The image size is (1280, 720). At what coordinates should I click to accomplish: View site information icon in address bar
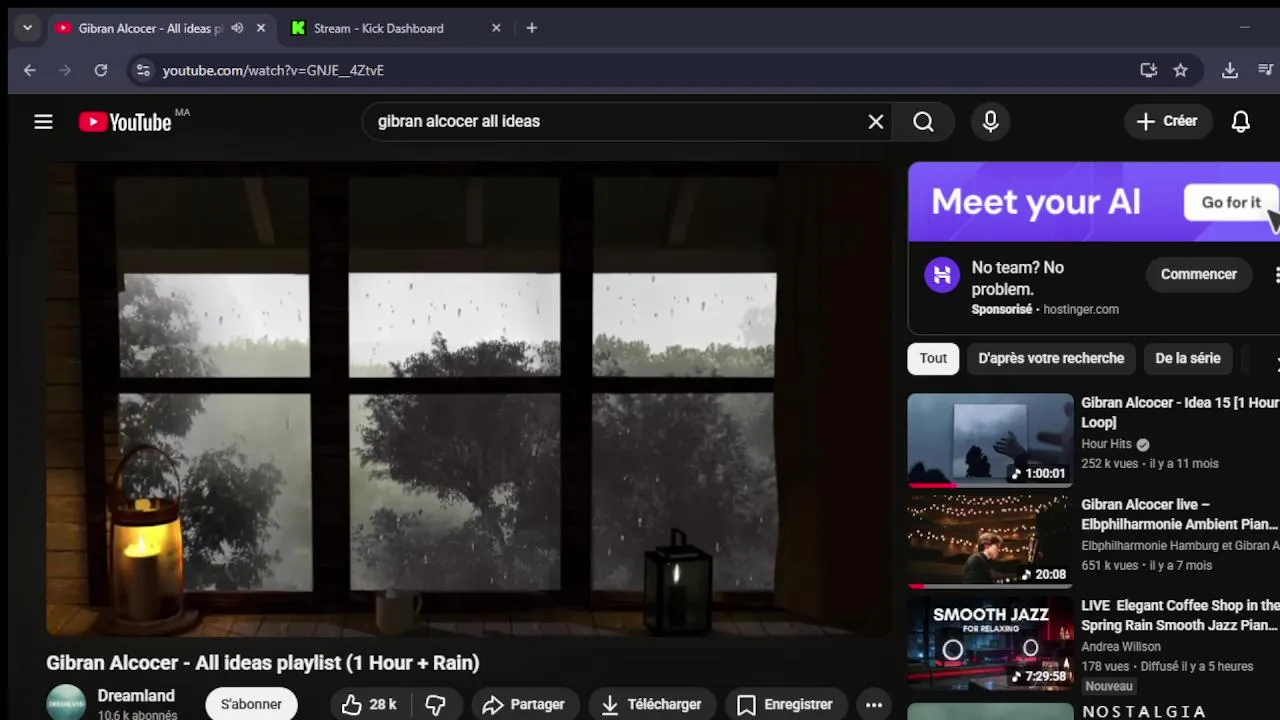coord(143,70)
